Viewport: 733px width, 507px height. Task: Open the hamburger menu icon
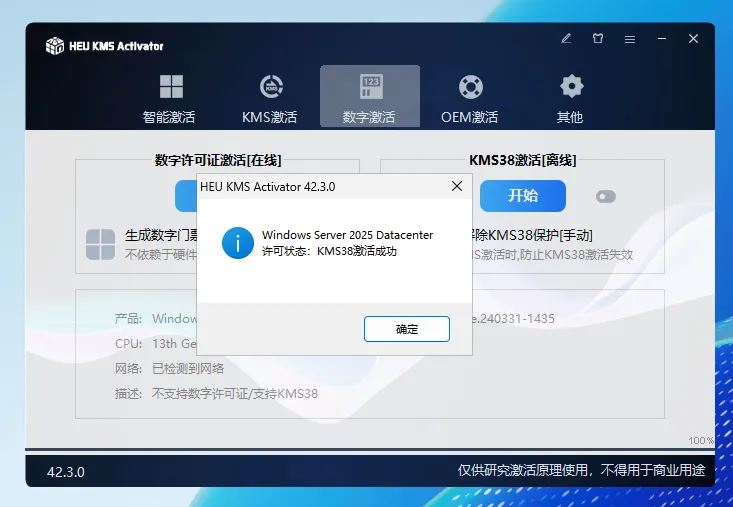tap(630, 39)
